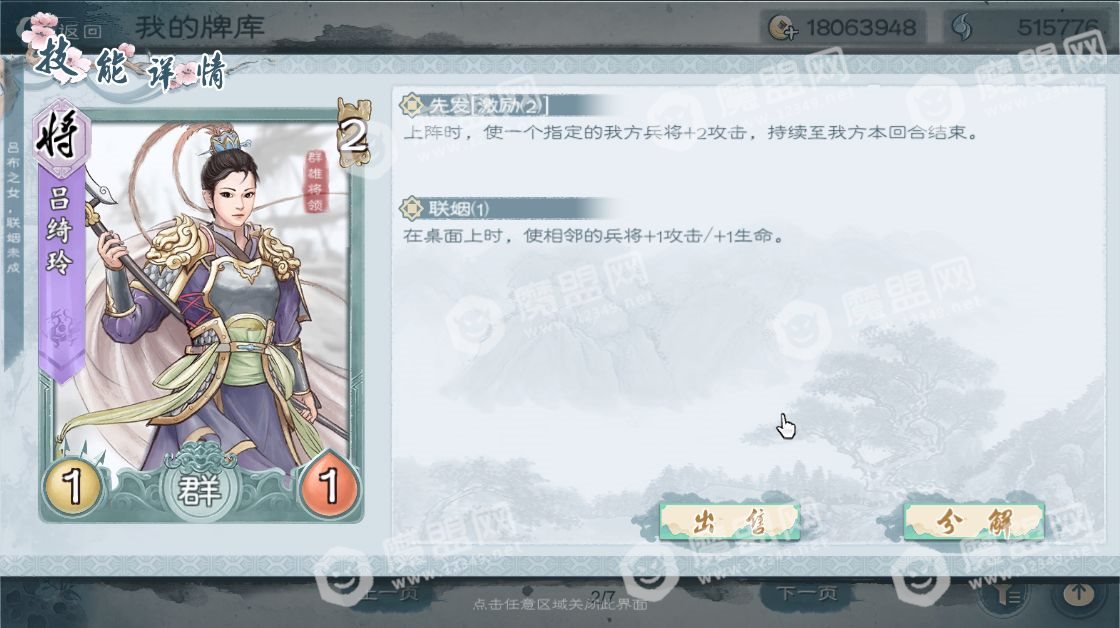Click the 分解 decompose button

(x=974, y=522)
